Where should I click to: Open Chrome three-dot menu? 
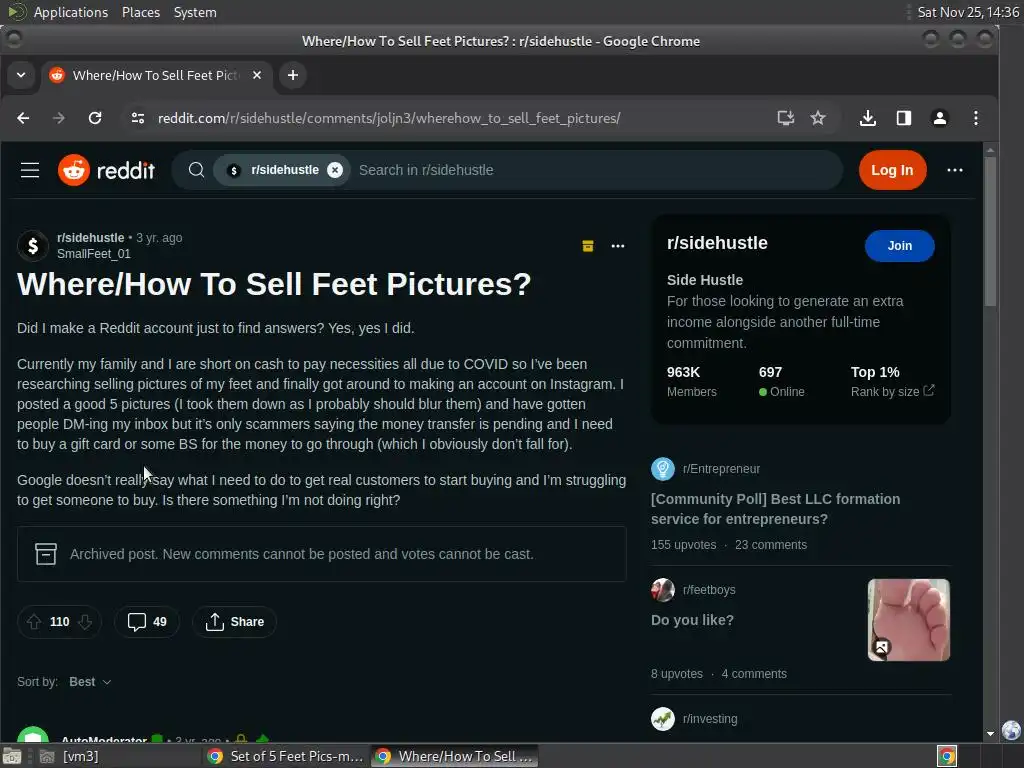click(x=976, y=118)
